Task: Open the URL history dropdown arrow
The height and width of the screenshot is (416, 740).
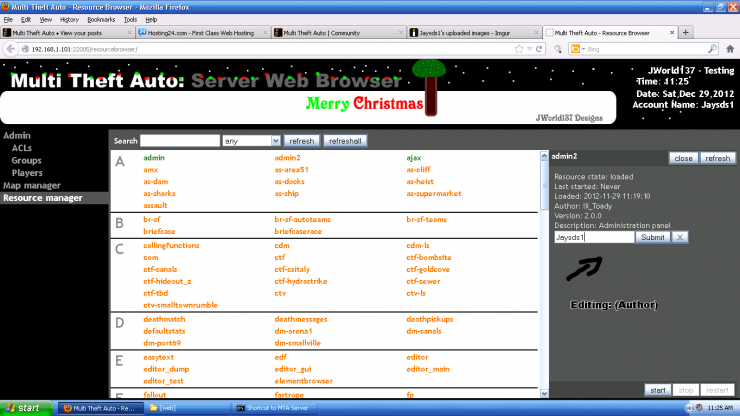Action: tap(530, 49)
